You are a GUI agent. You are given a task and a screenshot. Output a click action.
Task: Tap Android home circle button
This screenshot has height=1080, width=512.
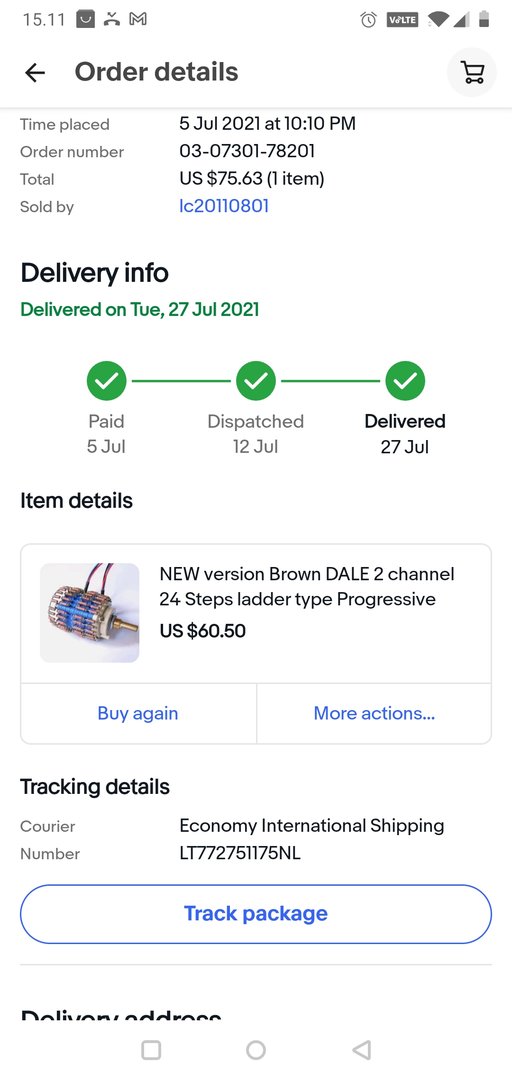(256, 1050)
